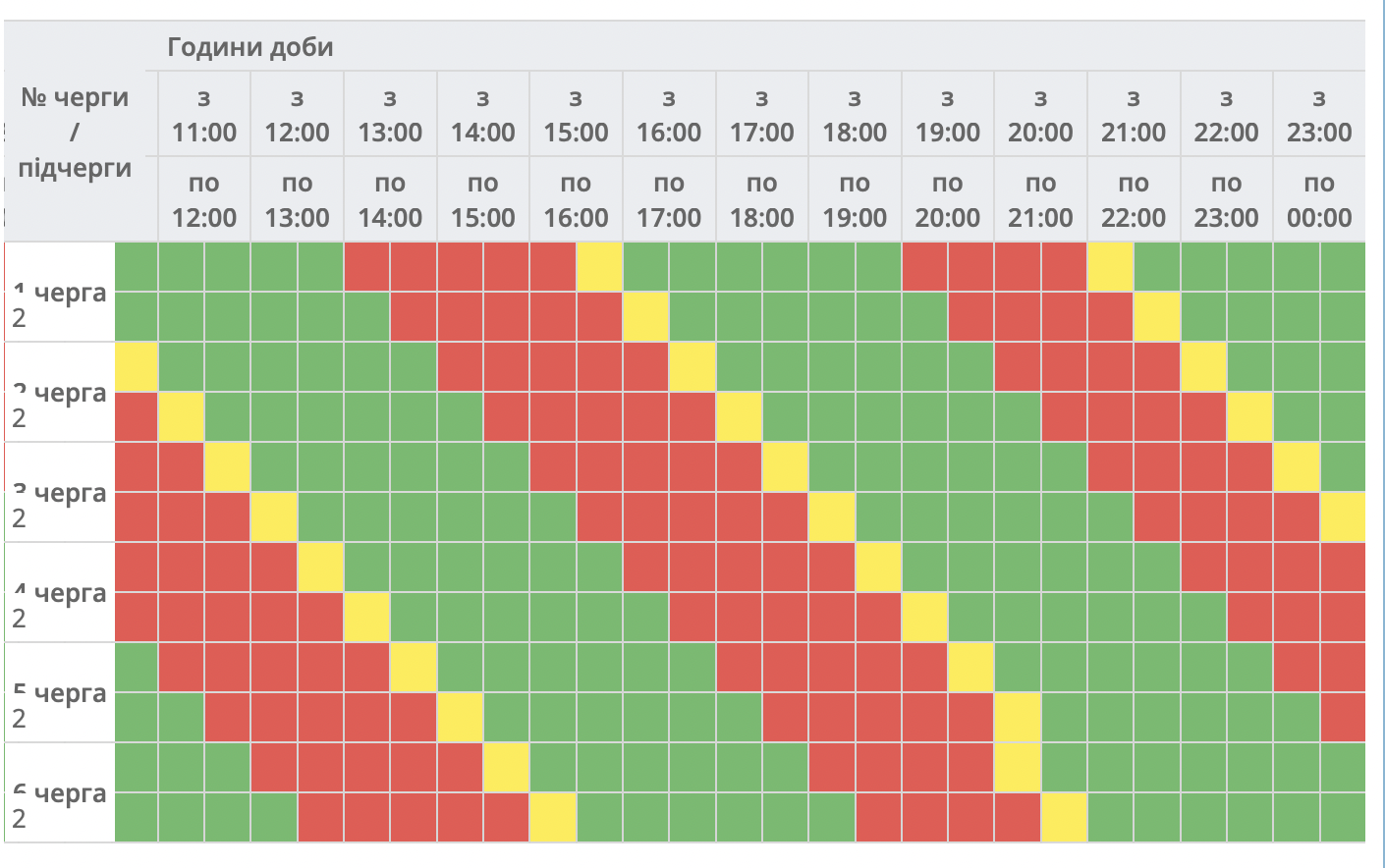Select the '4 черга' row label

coord(60,593)
